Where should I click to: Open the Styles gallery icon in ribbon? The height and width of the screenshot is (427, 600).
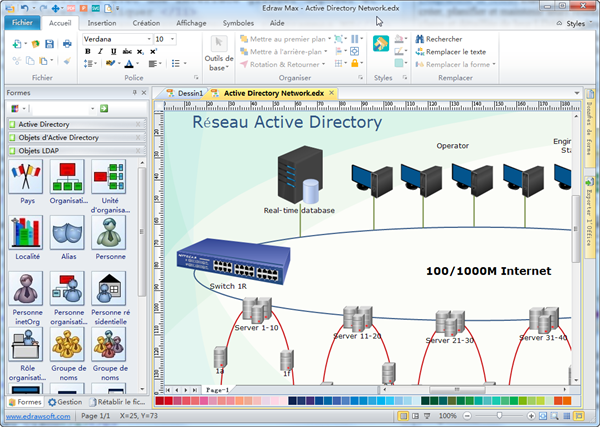pos(382,44)
